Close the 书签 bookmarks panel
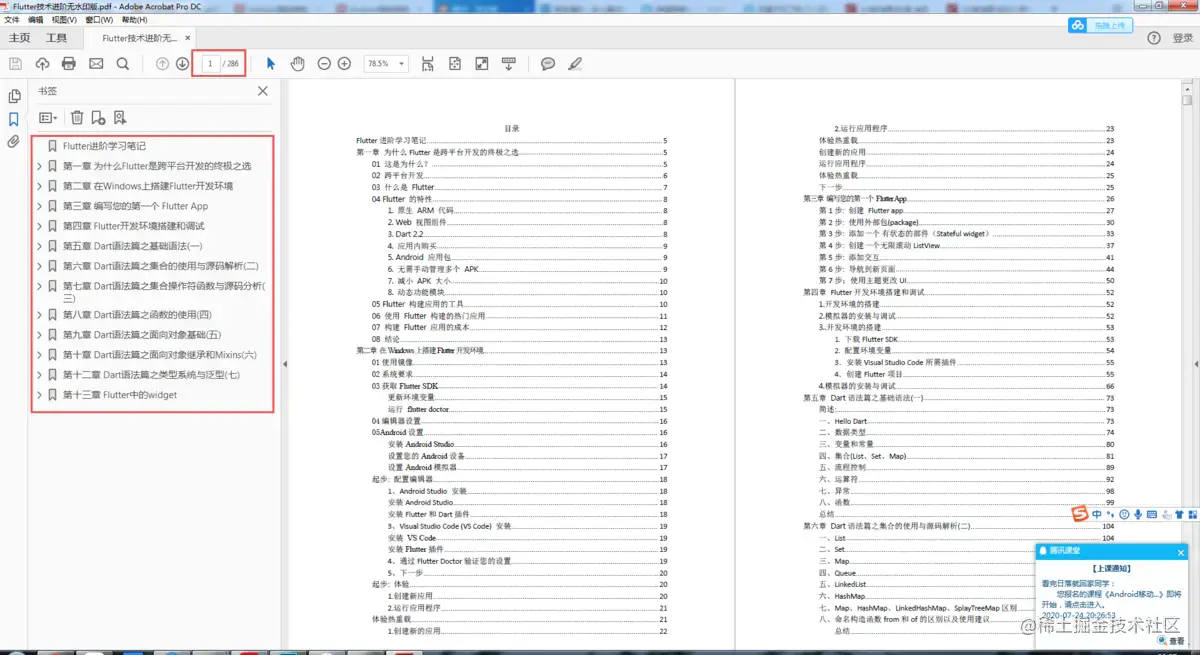Image resolution: width=1200 pixels, height=655 pixels. pyautogui.click(x=263, y=91)
